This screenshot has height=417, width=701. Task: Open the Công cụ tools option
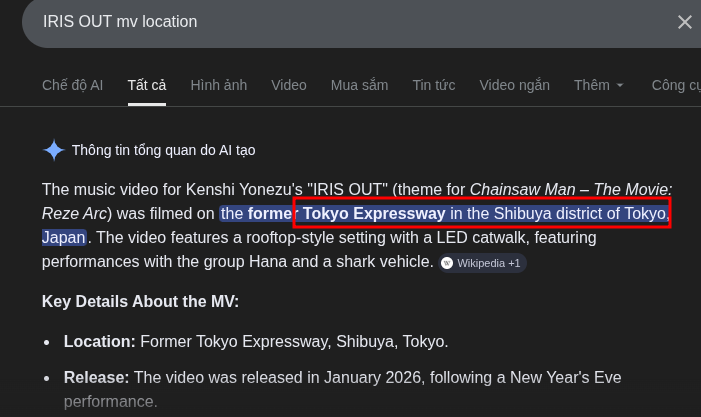[676, 85]
